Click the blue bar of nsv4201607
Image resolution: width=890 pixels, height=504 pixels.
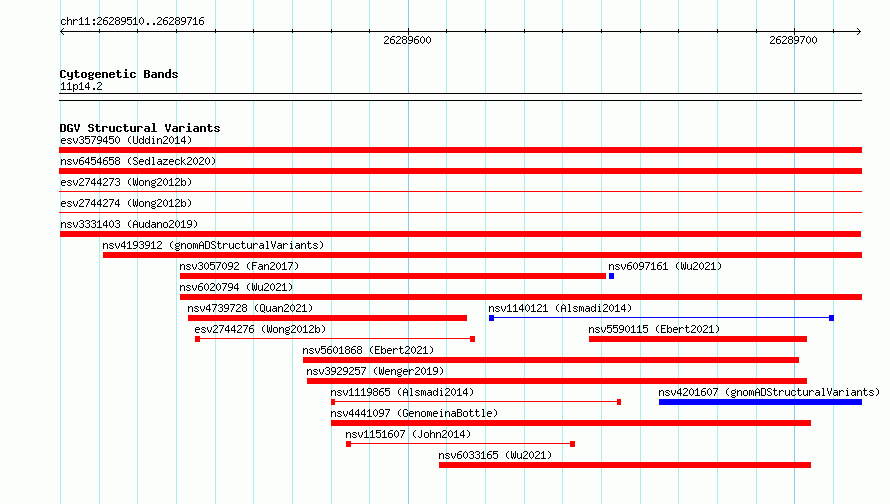tap(761, 402)
